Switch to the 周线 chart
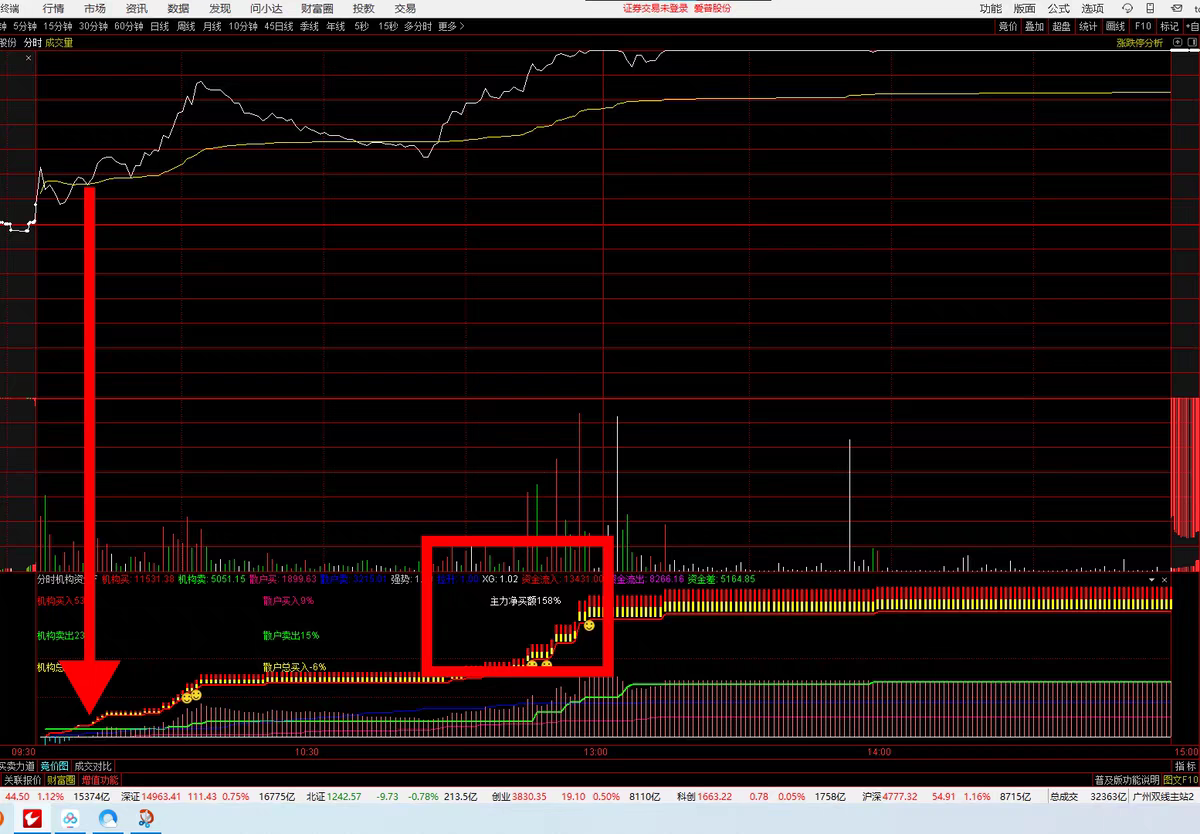This screenshot has width=1200, height=834. pyautogui.click(x=186, y=26)
